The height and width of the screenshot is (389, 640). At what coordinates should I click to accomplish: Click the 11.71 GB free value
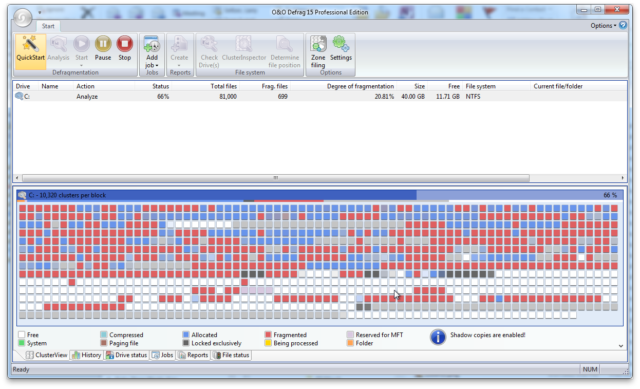pyautogui.click(x=448, y=96)
